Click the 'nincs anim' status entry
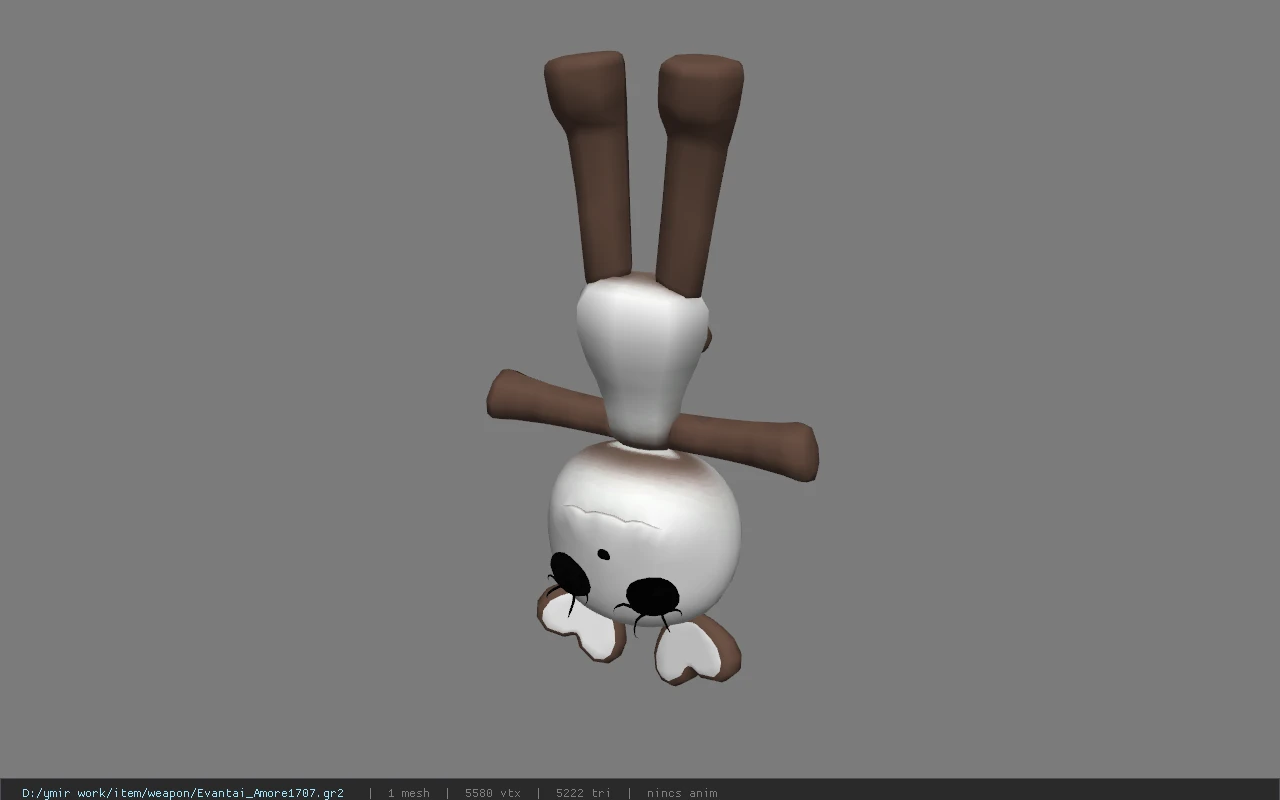 (682, 793)
